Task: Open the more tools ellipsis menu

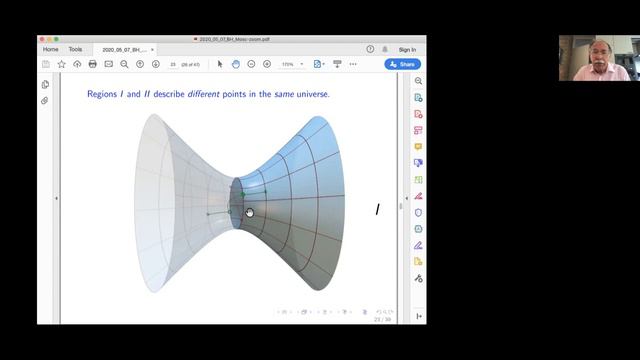Action: coord(353,64)
